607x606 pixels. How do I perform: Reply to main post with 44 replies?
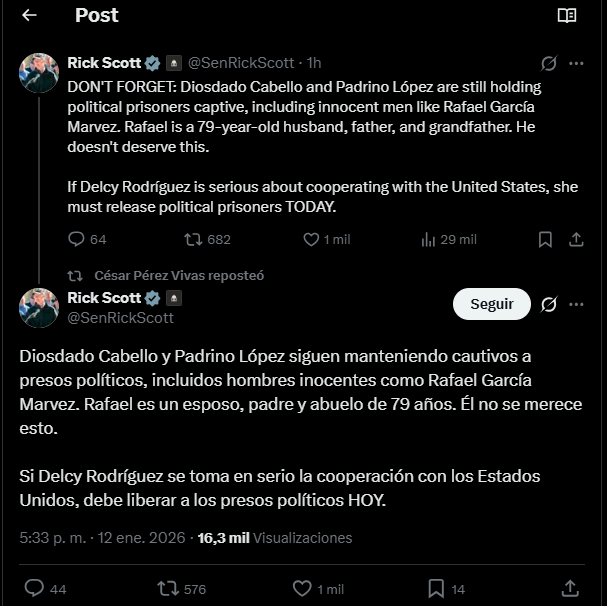click(34, 588)
